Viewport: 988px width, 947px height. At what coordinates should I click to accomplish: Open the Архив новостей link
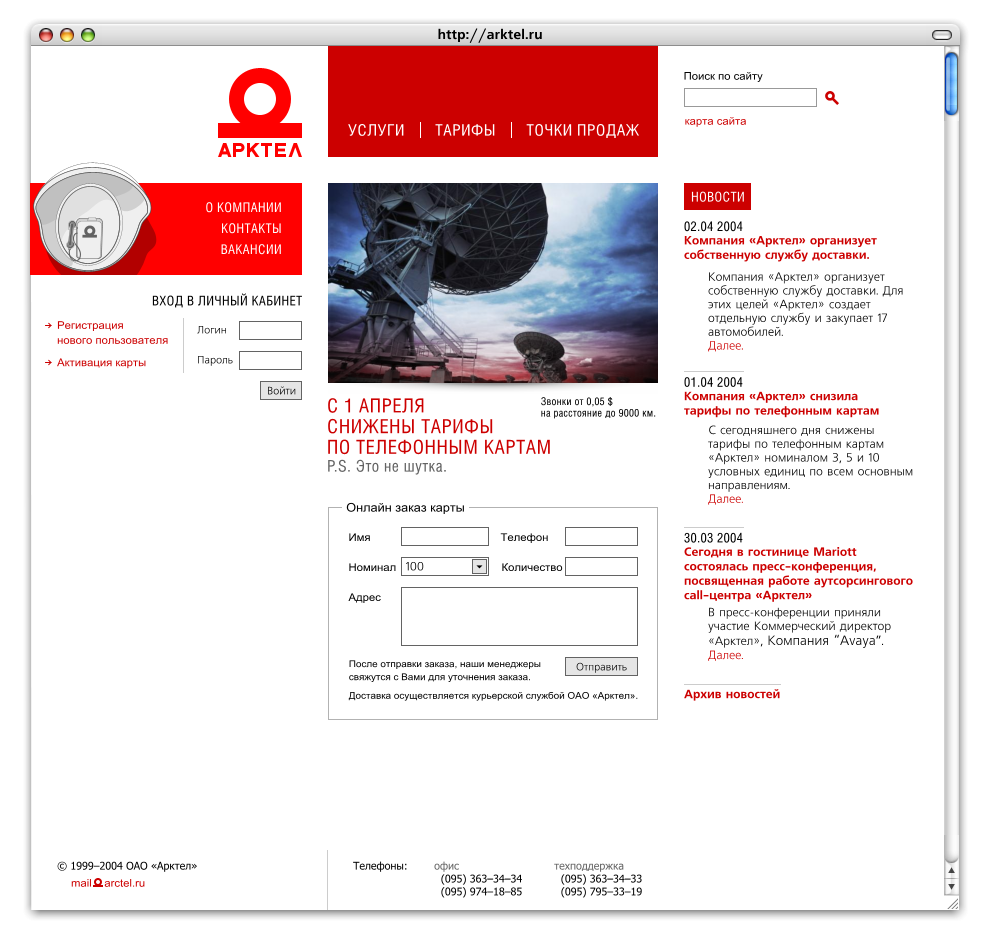tap(732, 694)
